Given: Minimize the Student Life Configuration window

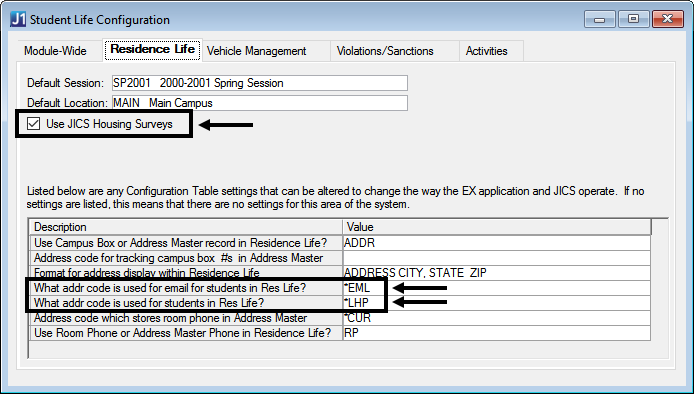Looking at the screenshot, I should 600,19.
